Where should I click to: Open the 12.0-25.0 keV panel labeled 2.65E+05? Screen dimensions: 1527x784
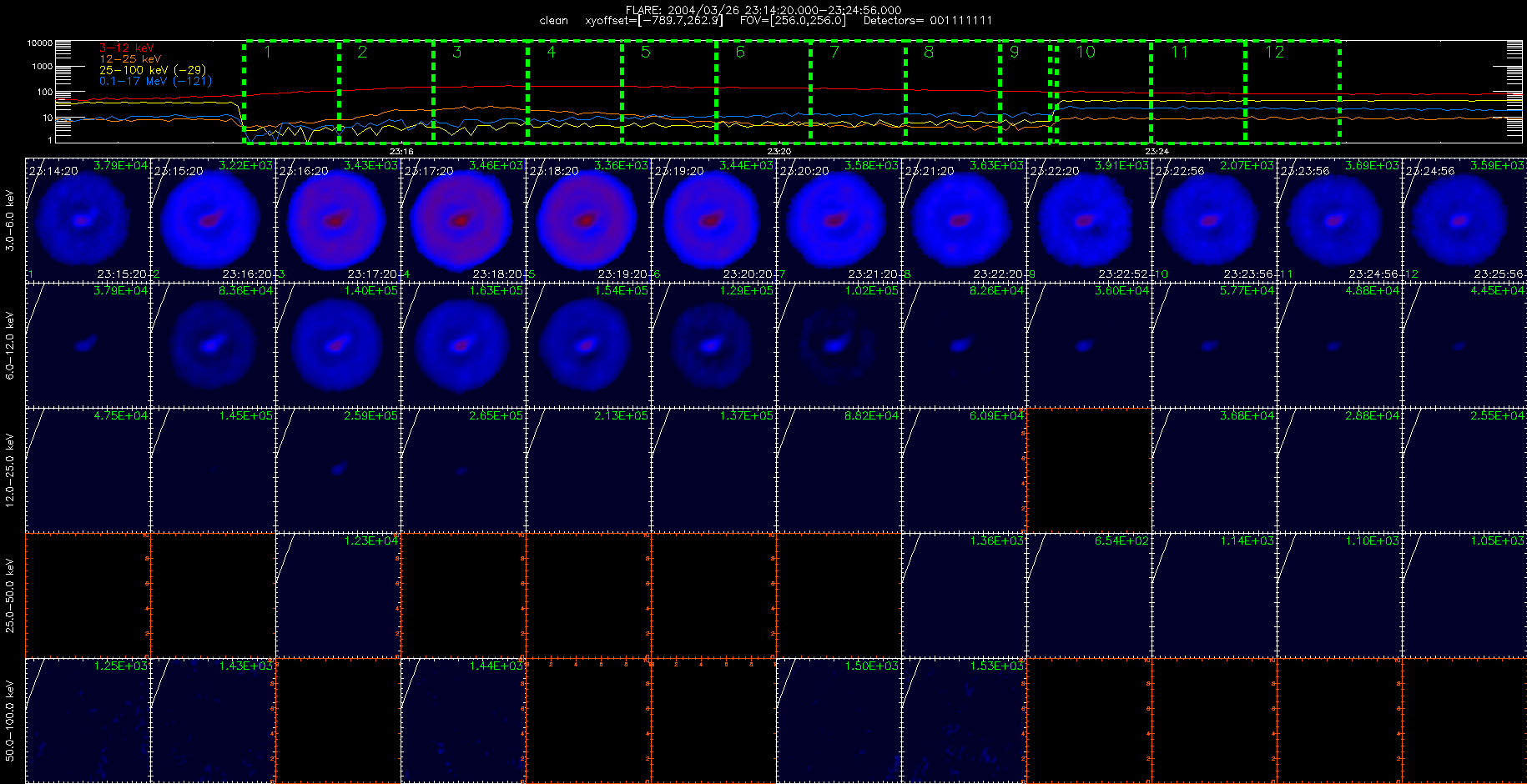click(x=463, y=470)
